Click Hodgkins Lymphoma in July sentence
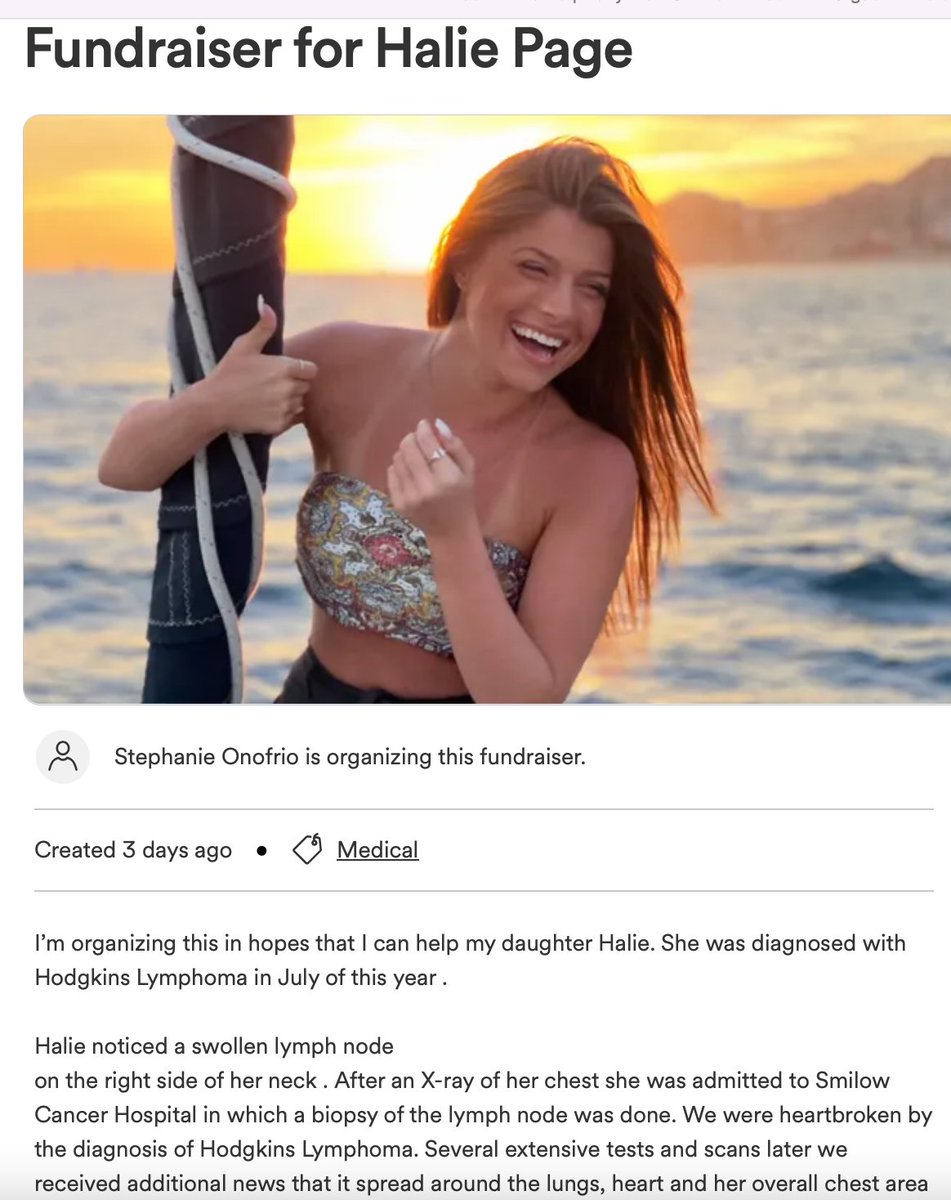The height and width of the screenshot is (1200, 951). click(x=240, y=977)
